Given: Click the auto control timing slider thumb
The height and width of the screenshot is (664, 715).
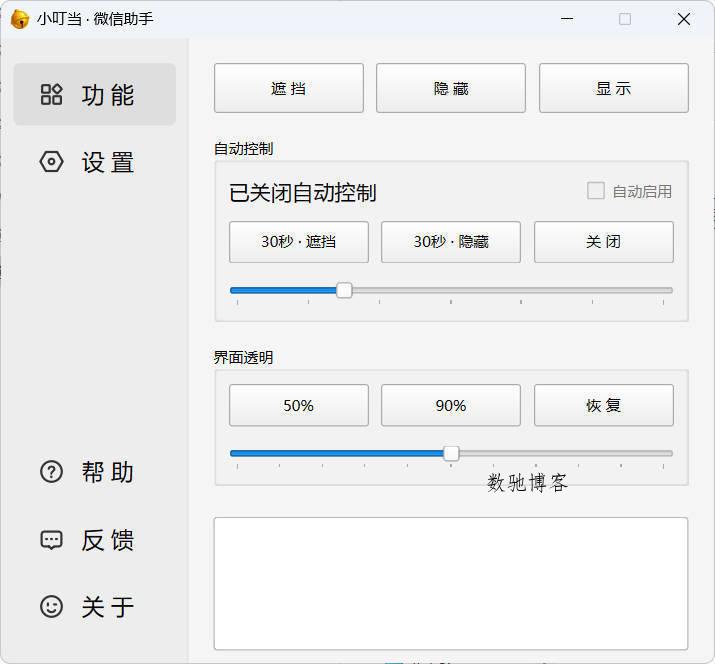Looking at the screenshot, I should pos(344,290).
